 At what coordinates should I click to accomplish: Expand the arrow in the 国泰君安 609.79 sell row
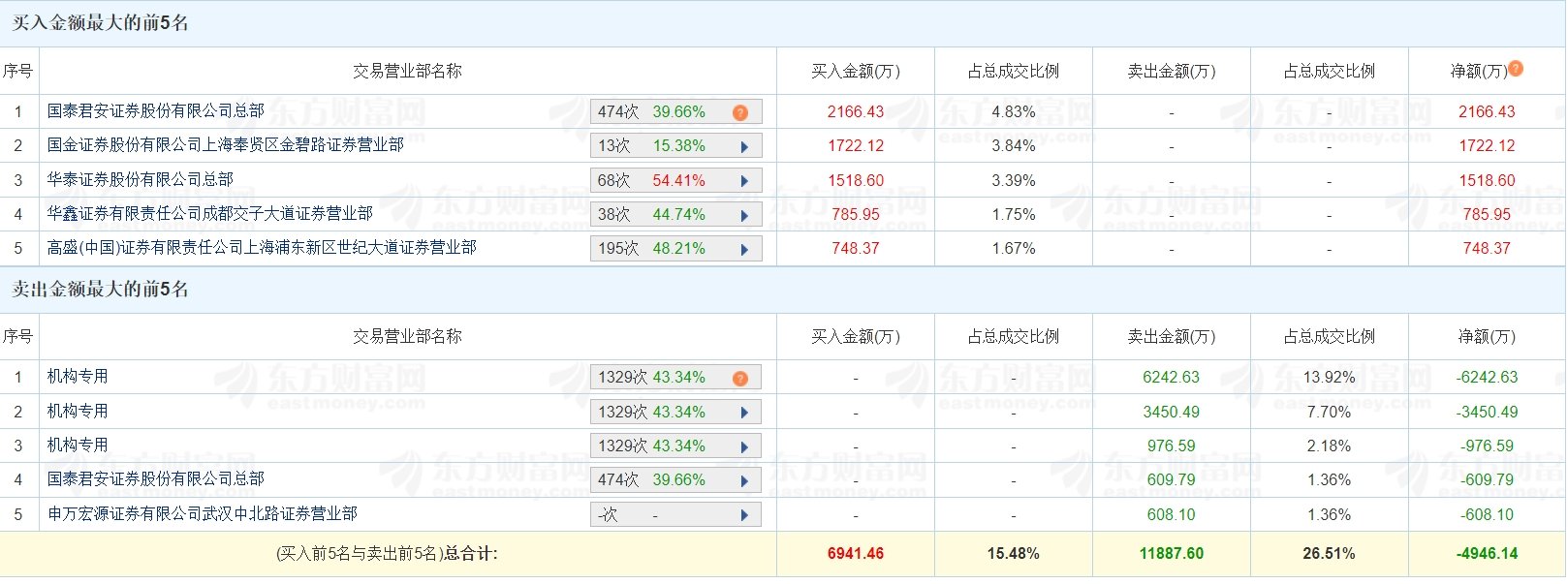coord(744,480)
